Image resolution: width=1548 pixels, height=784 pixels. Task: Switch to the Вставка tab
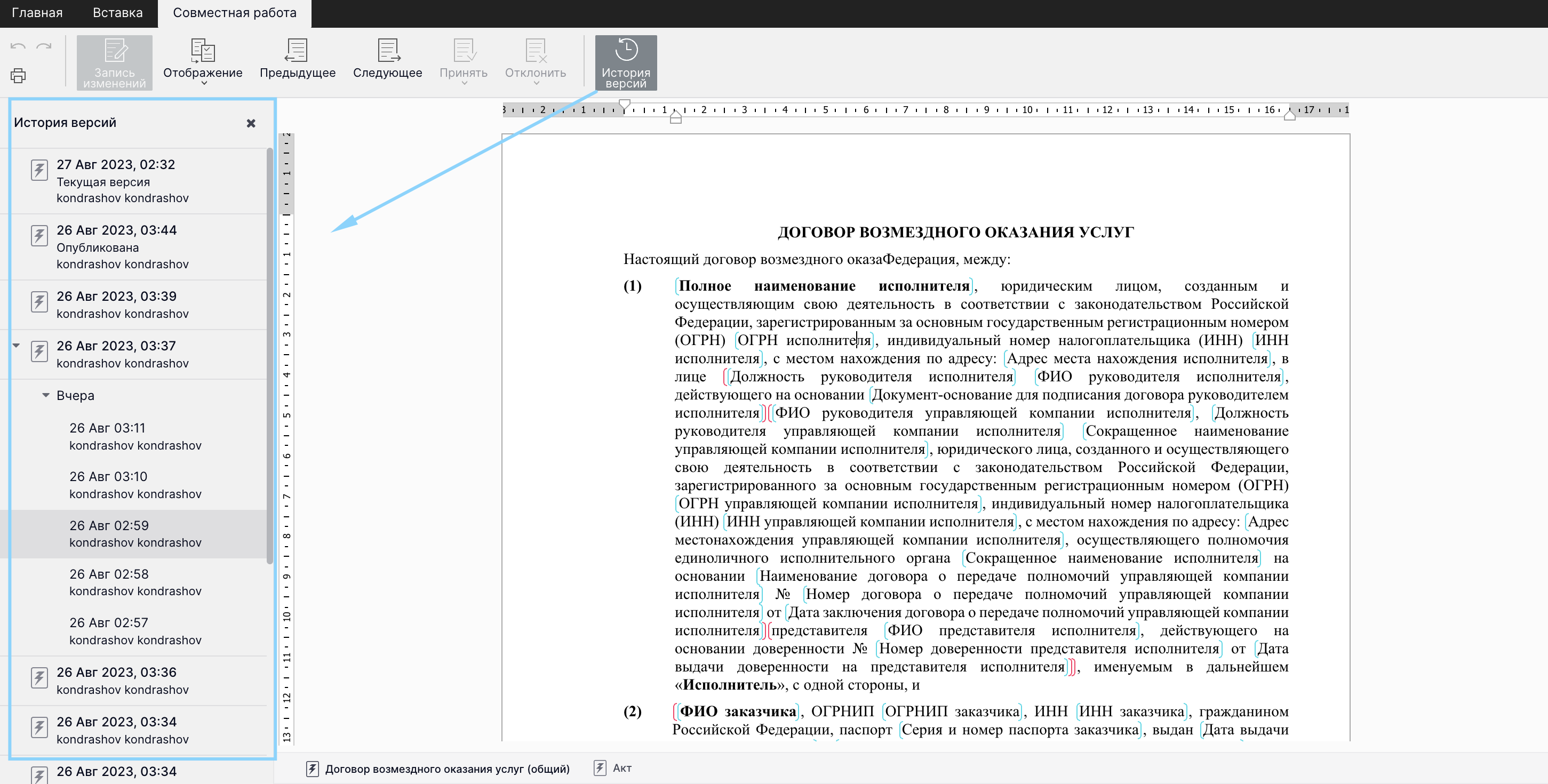[118, 13]
